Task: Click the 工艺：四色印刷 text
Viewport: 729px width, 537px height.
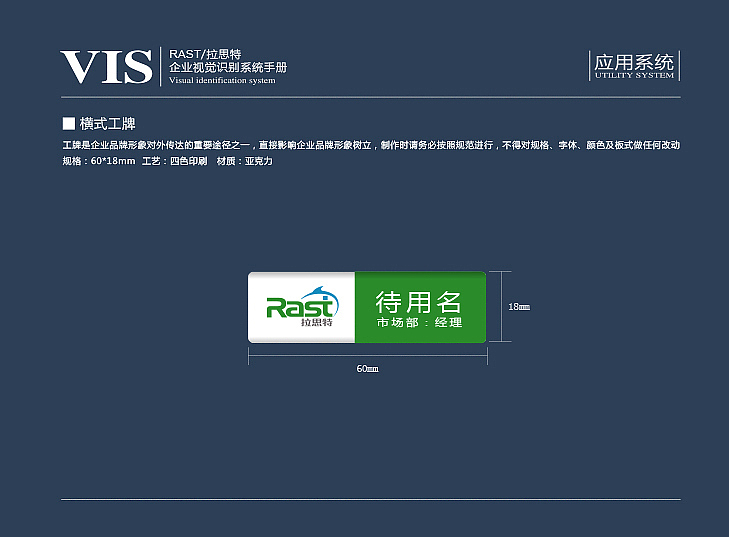Action: [x=175, y=161]
